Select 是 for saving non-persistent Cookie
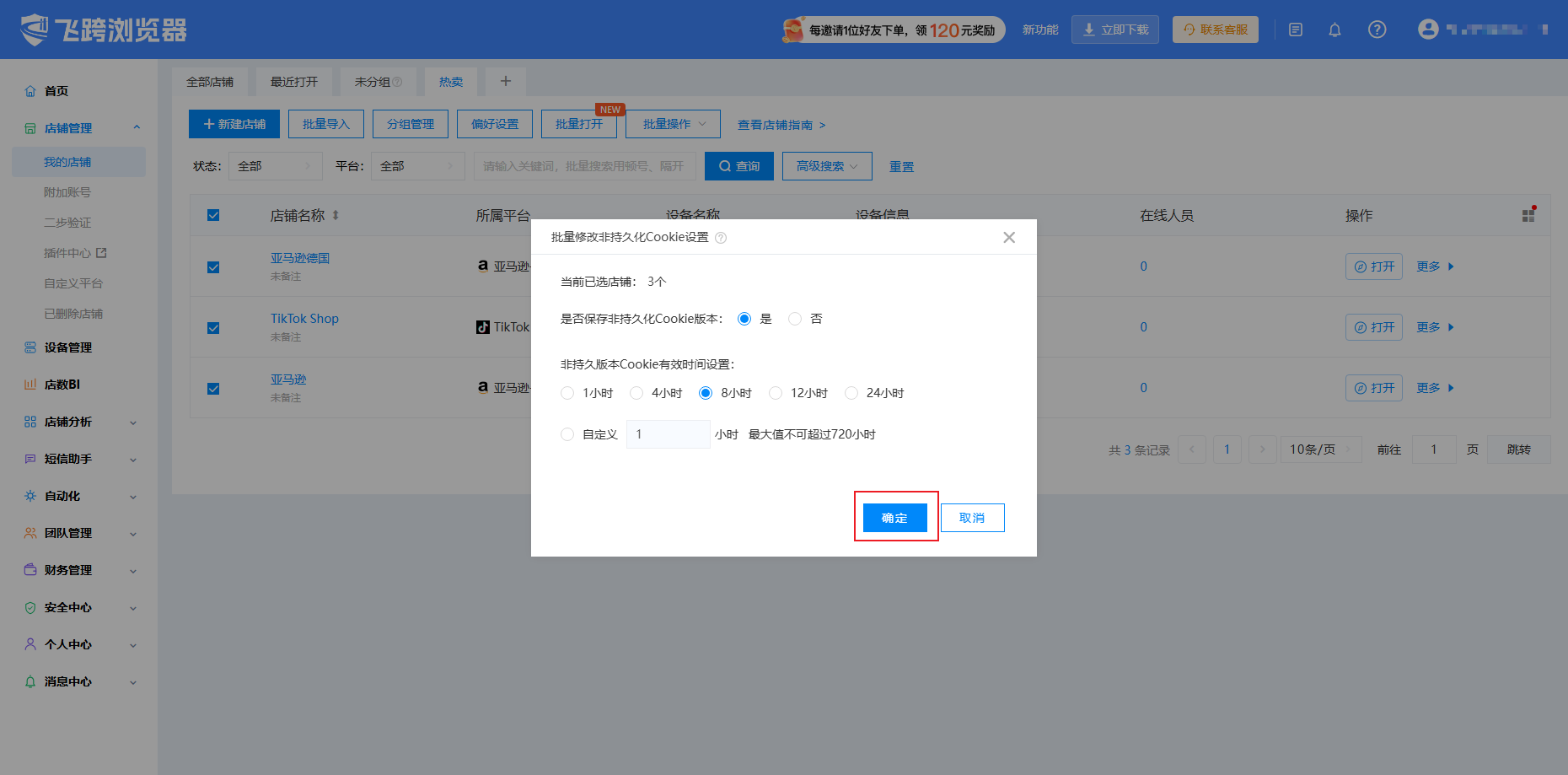1568x775 pixels. click(744, 319)
